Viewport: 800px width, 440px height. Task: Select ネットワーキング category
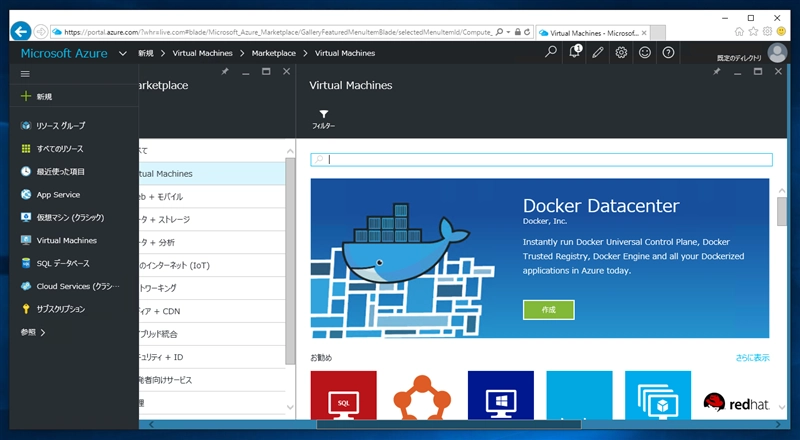pos(212,288)
